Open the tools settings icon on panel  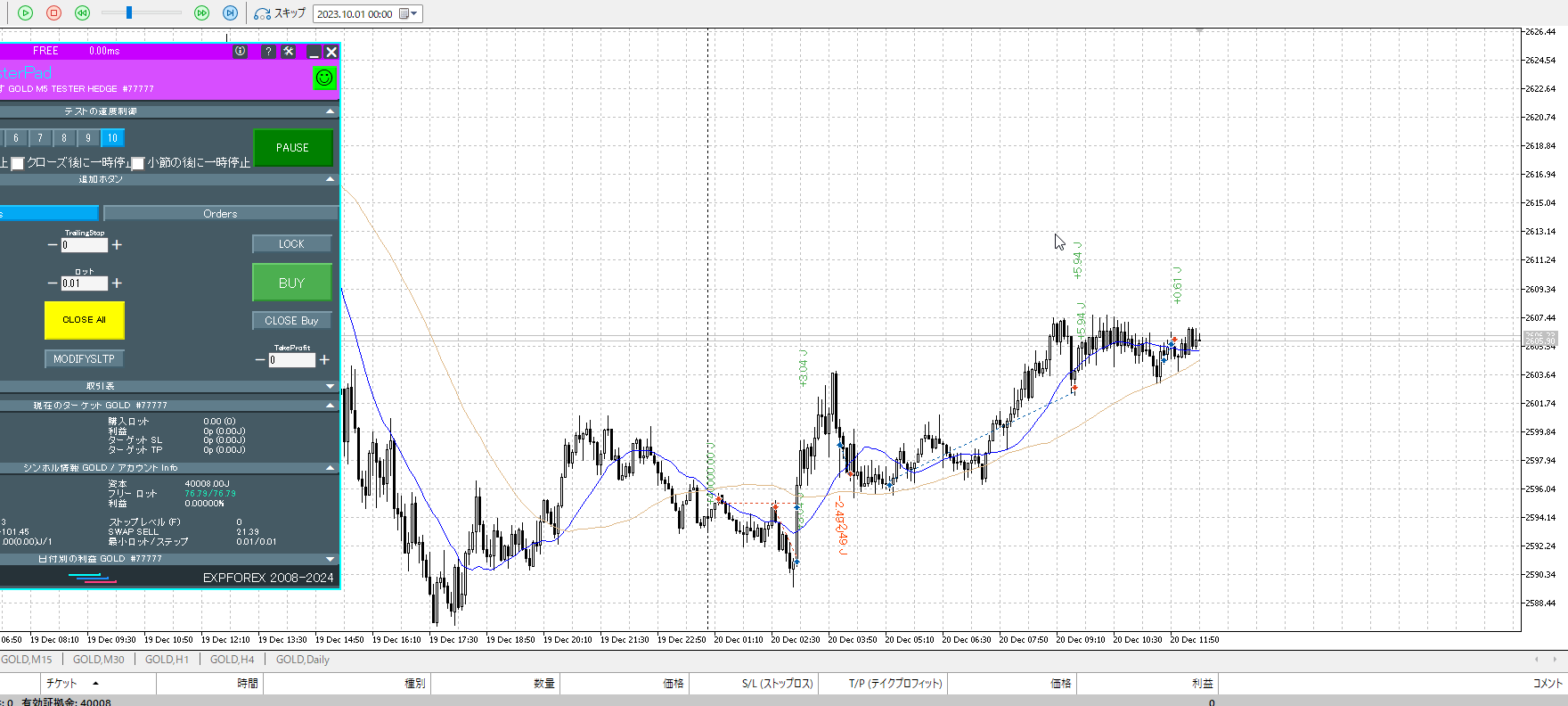pyautogui.click(x=289, y=52)
